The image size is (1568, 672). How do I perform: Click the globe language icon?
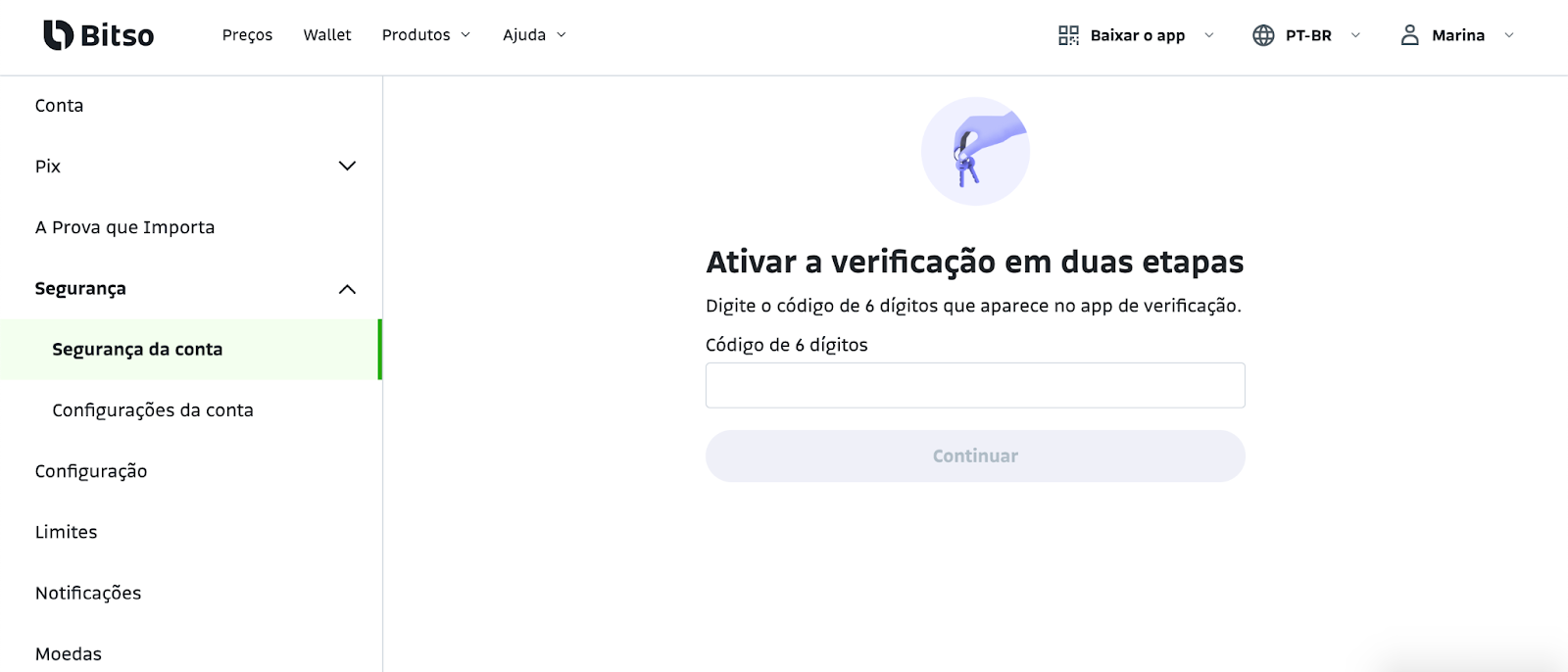pyautogui.click(x=1263, y=35)
